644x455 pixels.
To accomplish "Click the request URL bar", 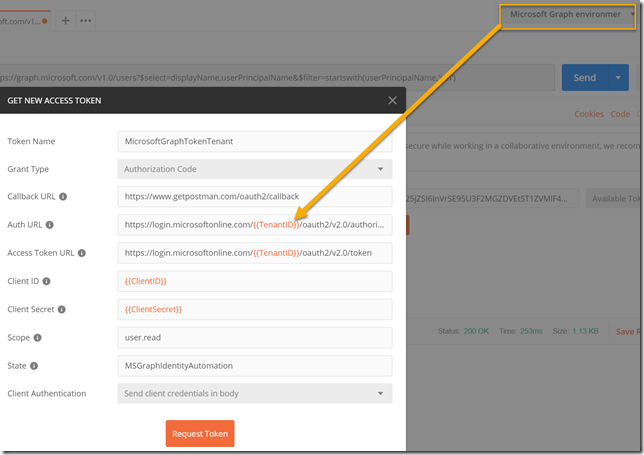I will 277,78.
